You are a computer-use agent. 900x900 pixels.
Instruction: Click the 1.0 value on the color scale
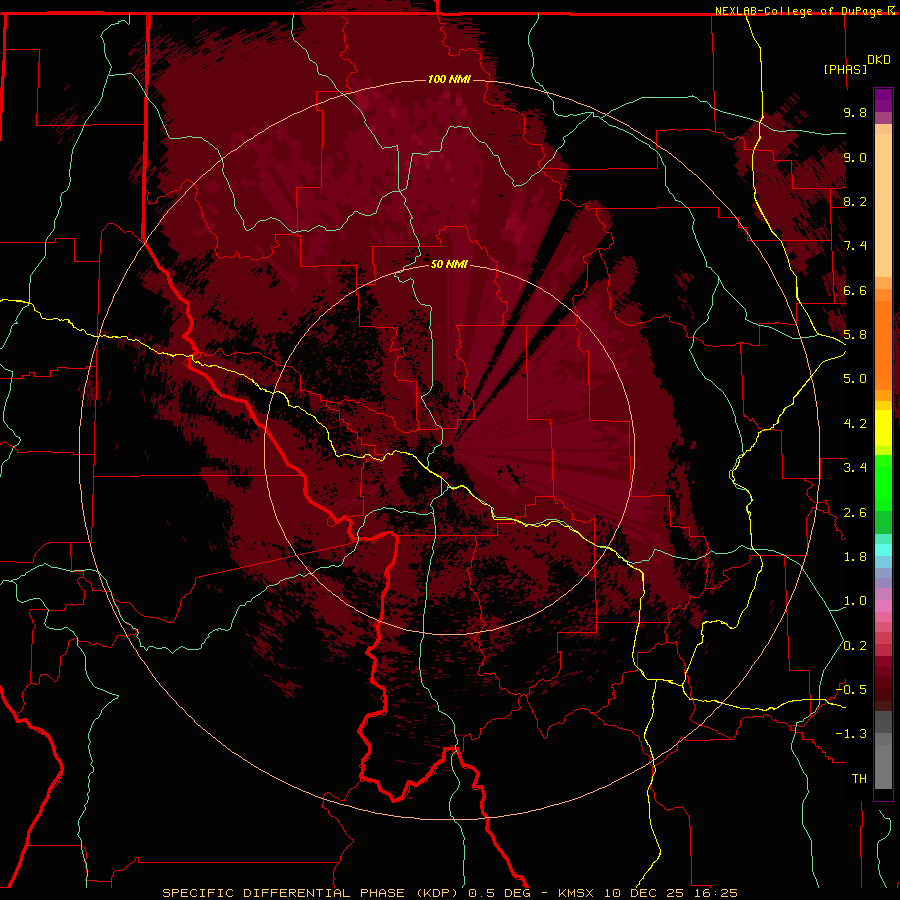tap(855, 601)
